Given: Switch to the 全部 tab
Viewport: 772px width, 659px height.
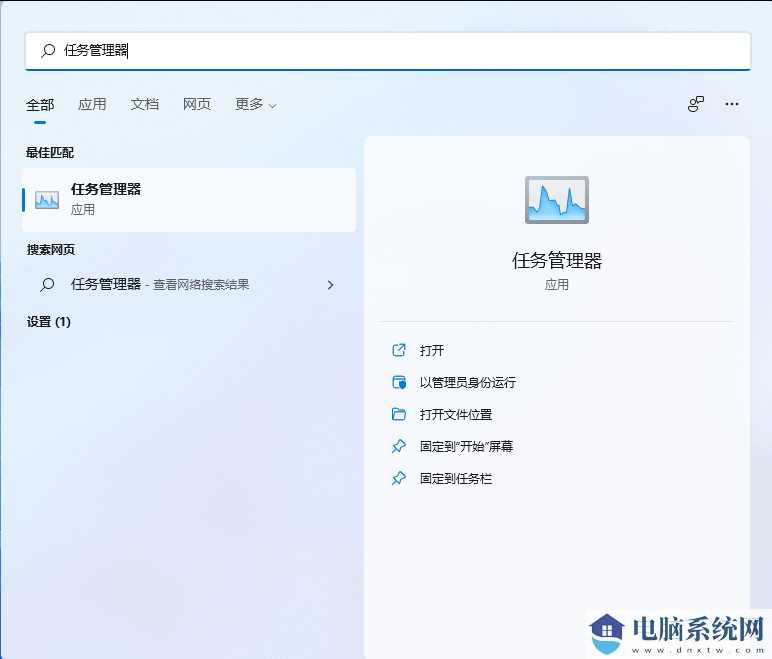Looking at the screenshot, I should coord(40,104).
